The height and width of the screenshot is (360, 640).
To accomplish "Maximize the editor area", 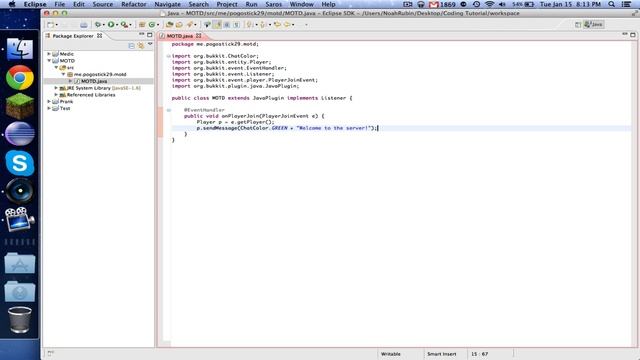I will 633,35.
